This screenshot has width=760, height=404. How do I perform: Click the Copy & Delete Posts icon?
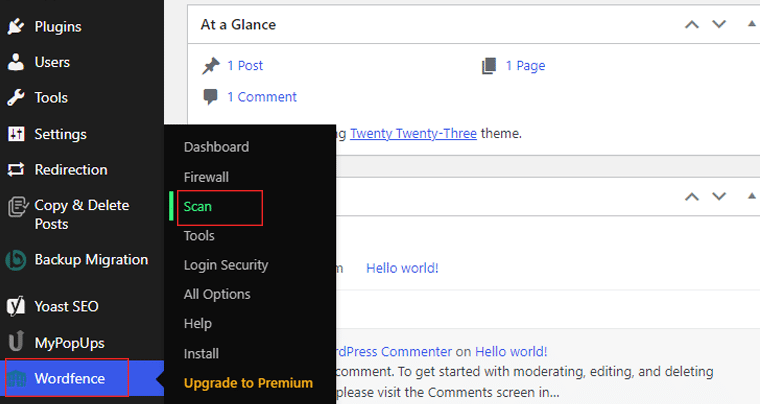coord(17,207)
